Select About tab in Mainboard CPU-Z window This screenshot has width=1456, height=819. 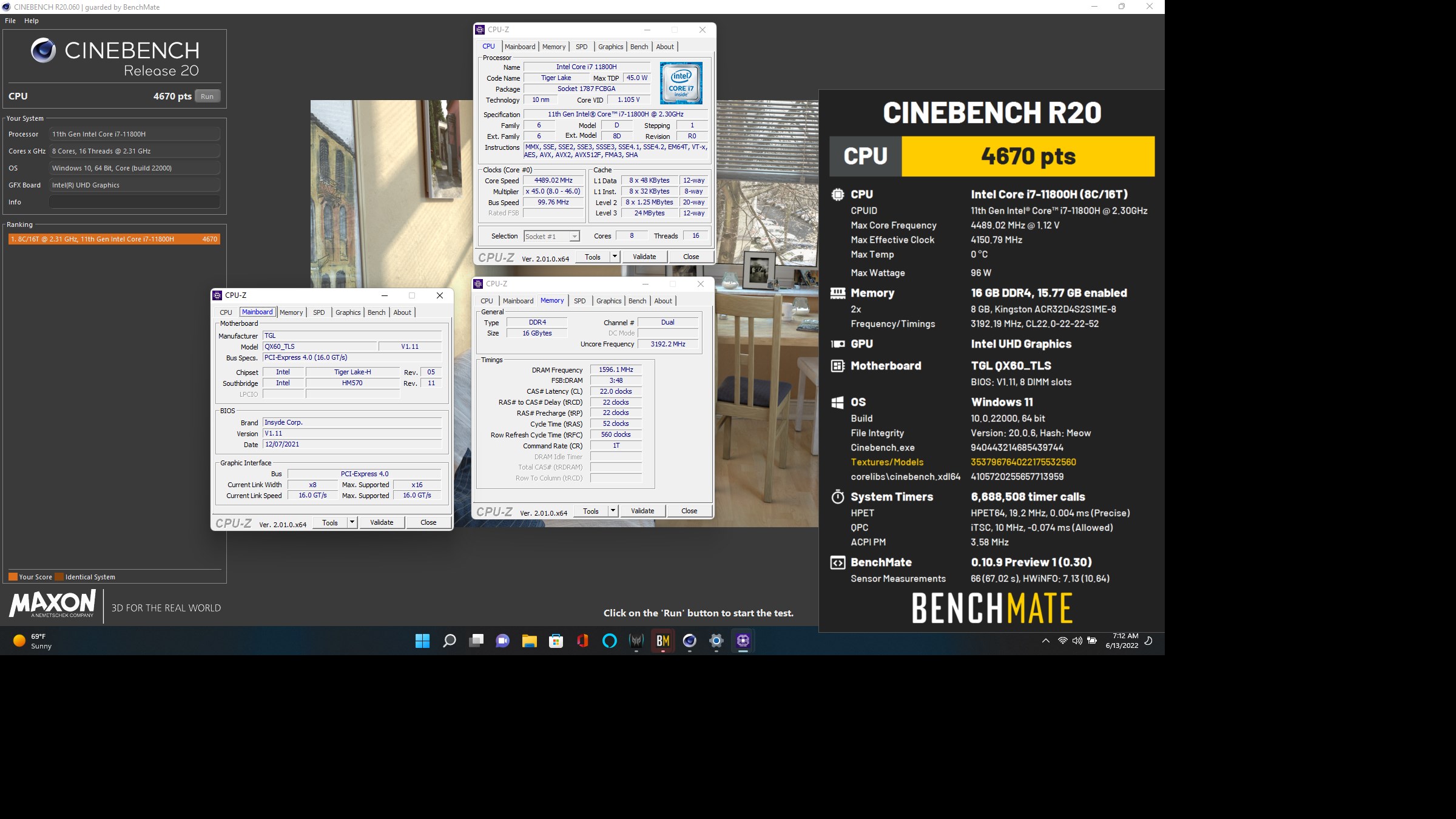tap(402, 312)
